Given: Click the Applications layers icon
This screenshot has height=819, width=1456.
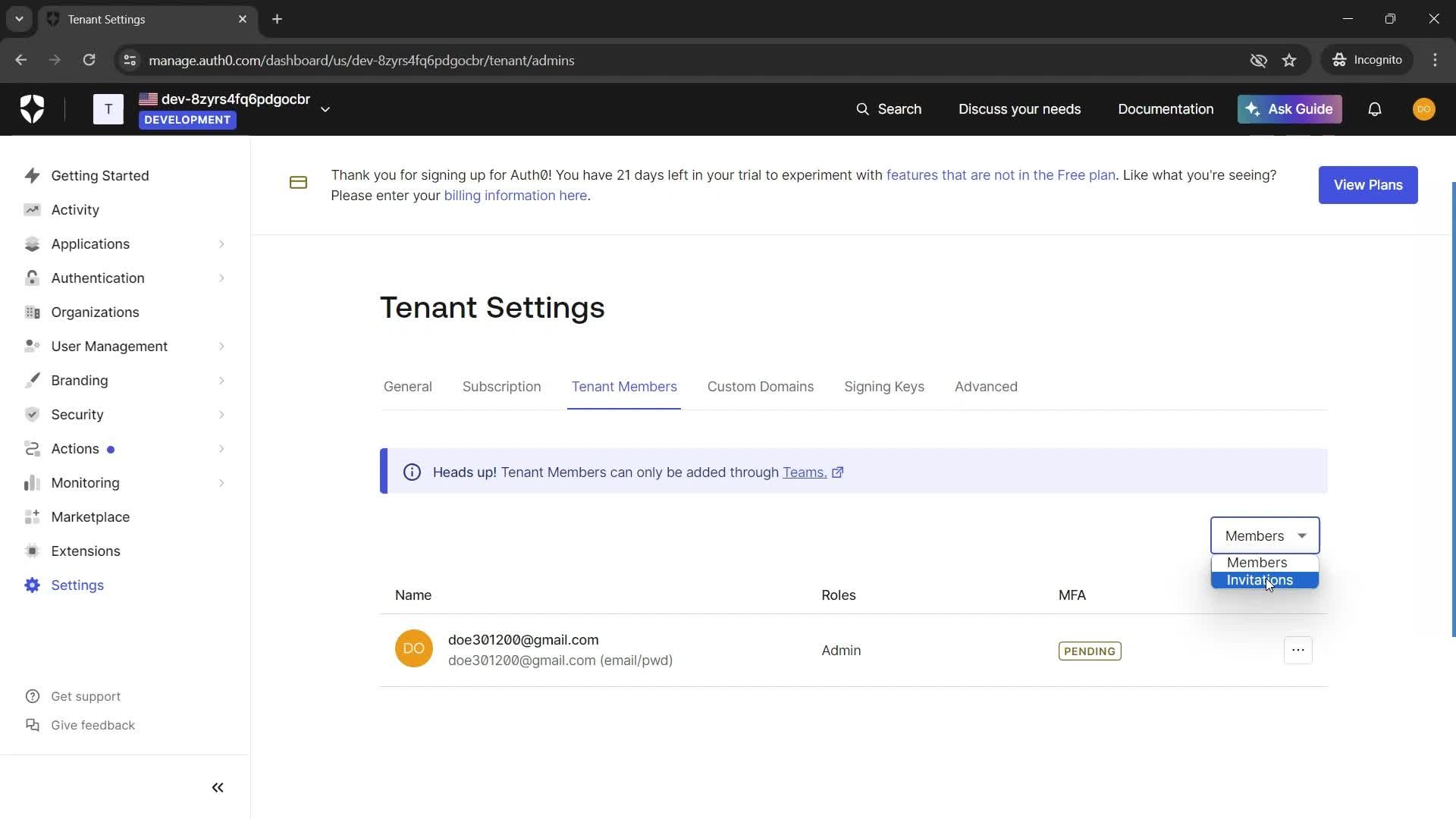Looking at the screenshot, I should point(32,244).
